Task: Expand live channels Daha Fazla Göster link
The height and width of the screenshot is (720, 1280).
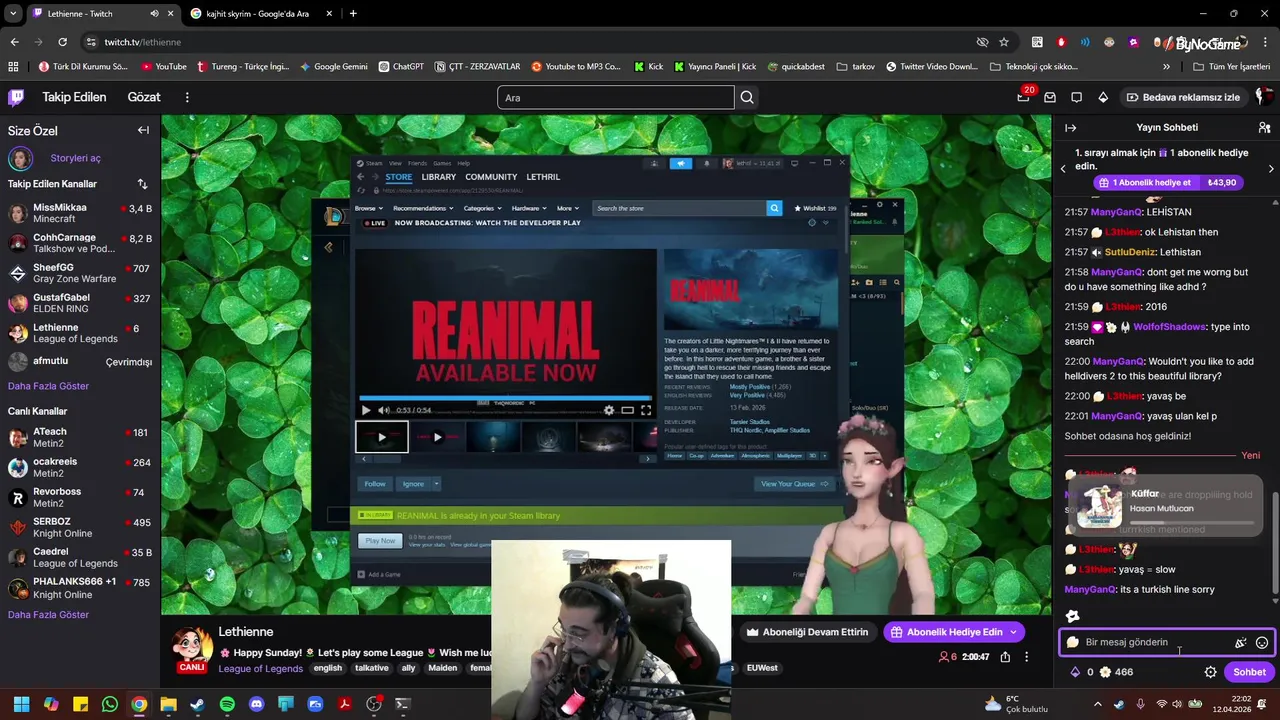Action: click(48, 615)
